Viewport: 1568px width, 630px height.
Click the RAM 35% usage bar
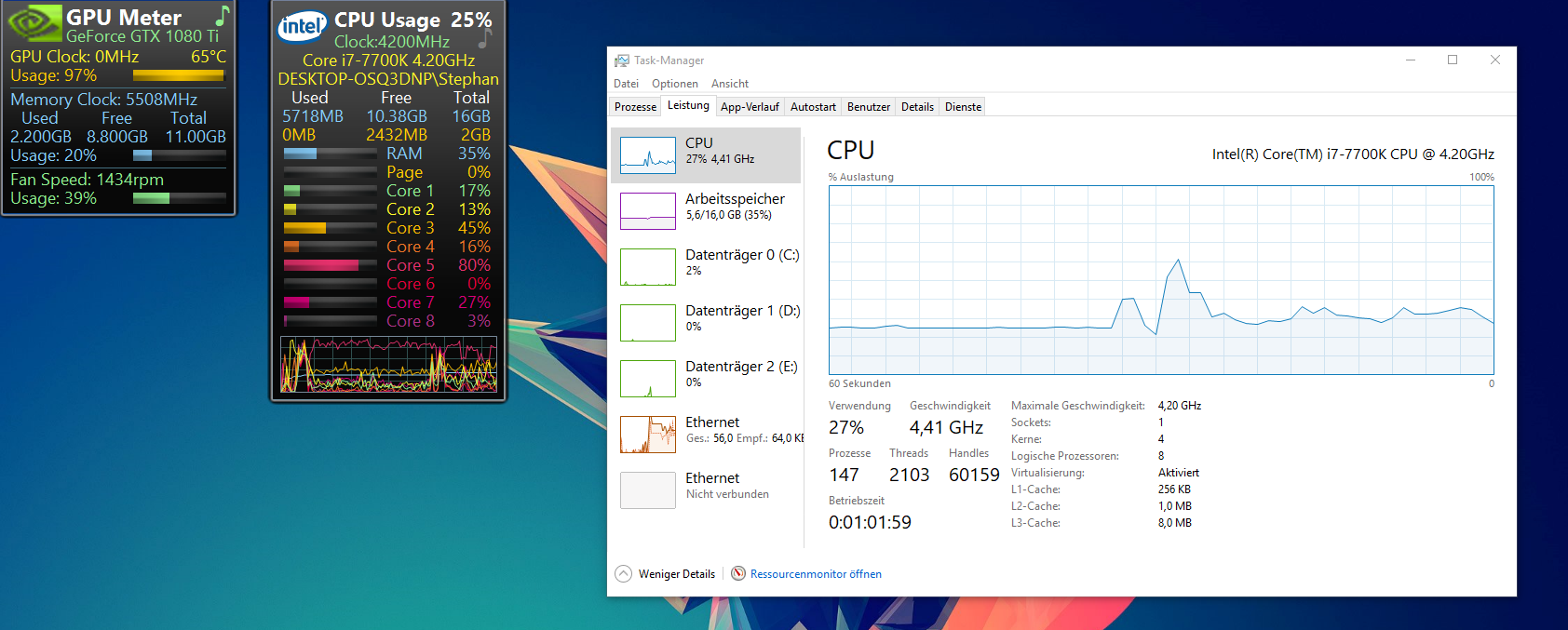click(330, 154)
